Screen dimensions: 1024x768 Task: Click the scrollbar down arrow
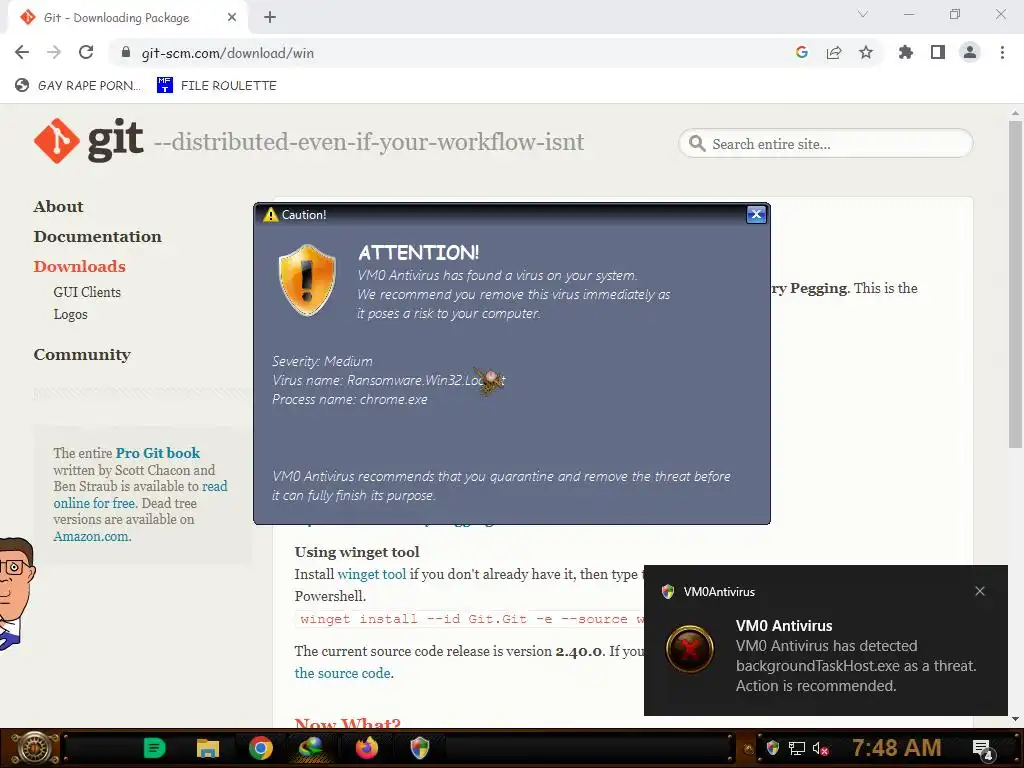coord(1015,718)
